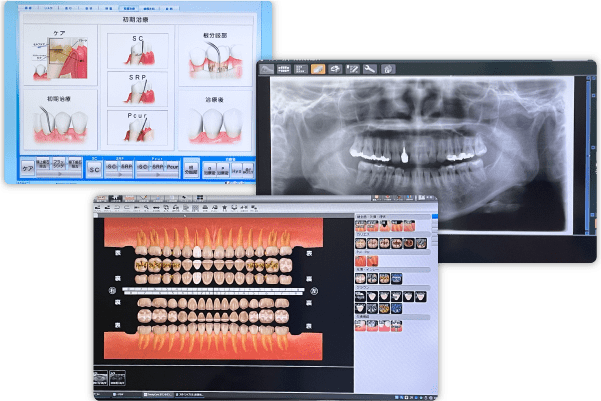This screenshot has height=401, width=601.
Task: Select the highlighted orange eraser tool icon
Action: pyautogui.click(x=318, y=69)
